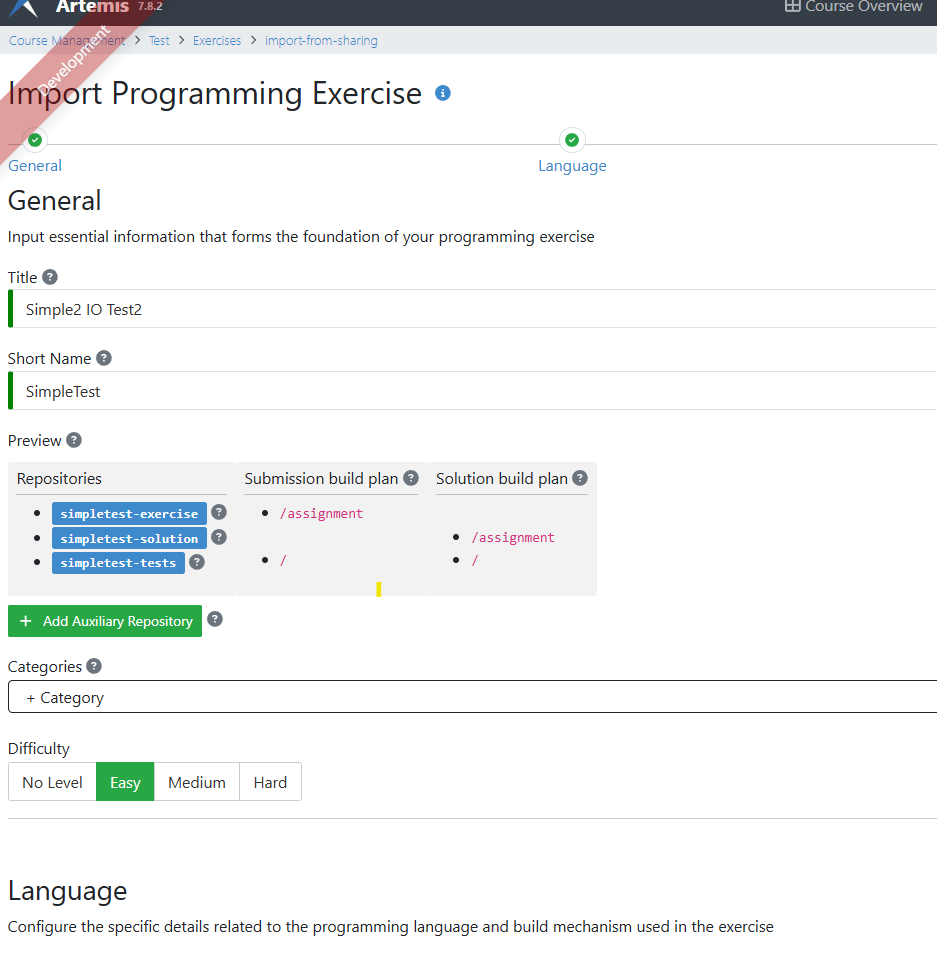Click help icon next to Submission build plan
The width and height of the screenshot is (937, 956).
(x=411, y=478)
